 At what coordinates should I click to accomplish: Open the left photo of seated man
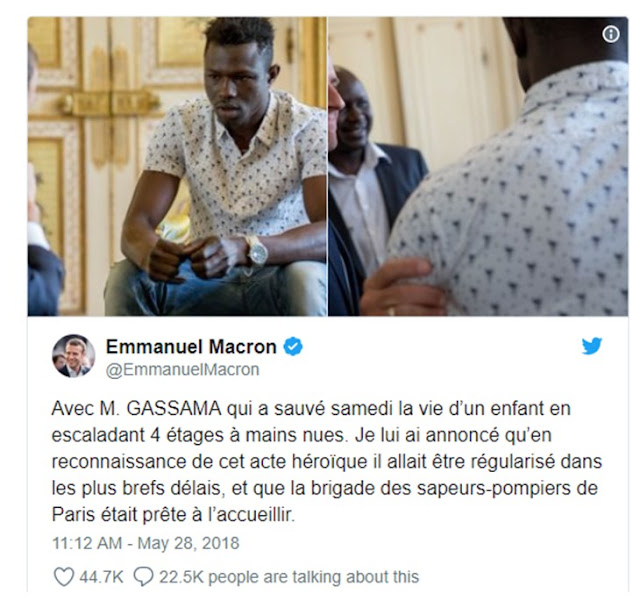pos(177,167)
